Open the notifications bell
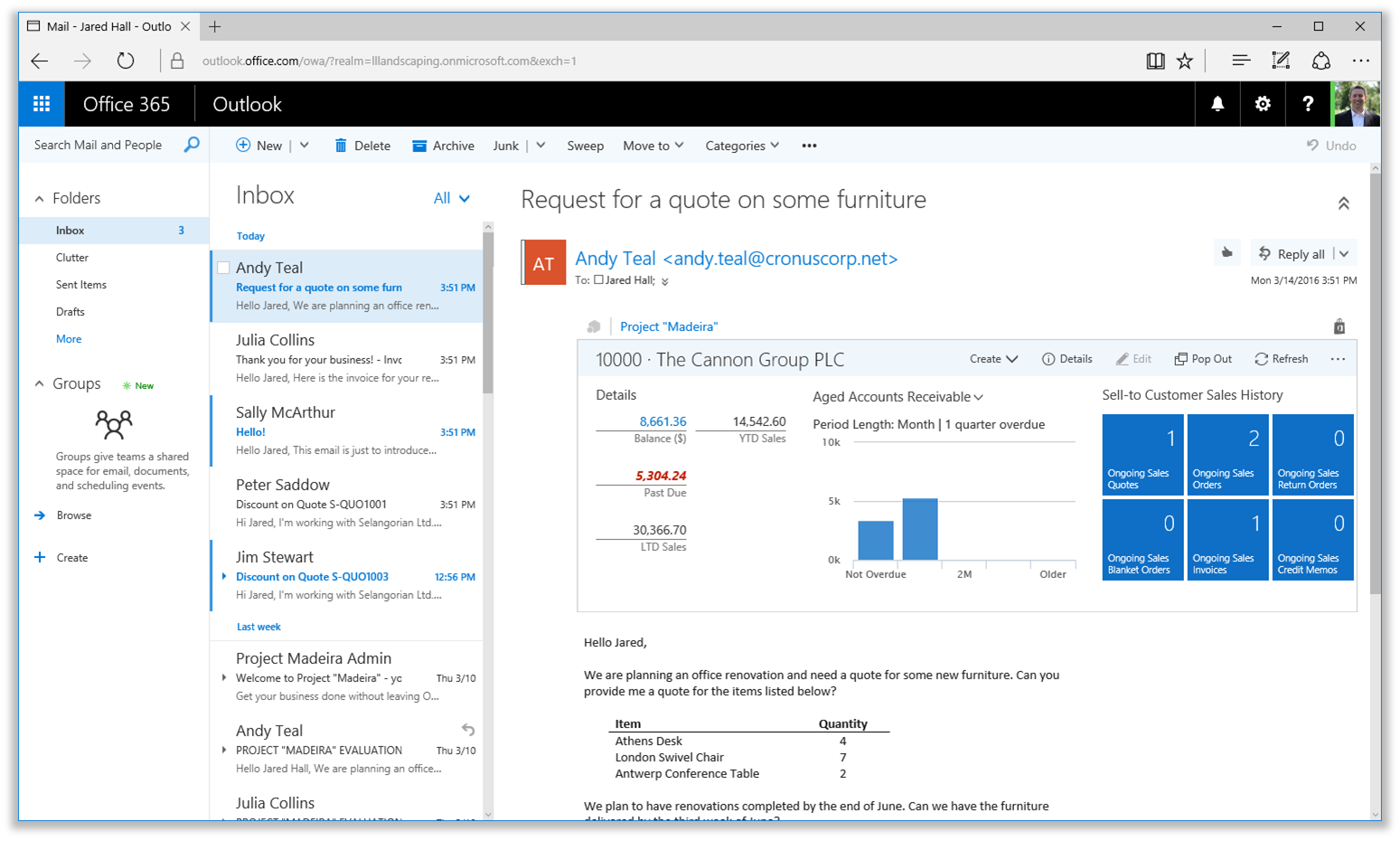 pyautogui.click(x=1217, y=104)
